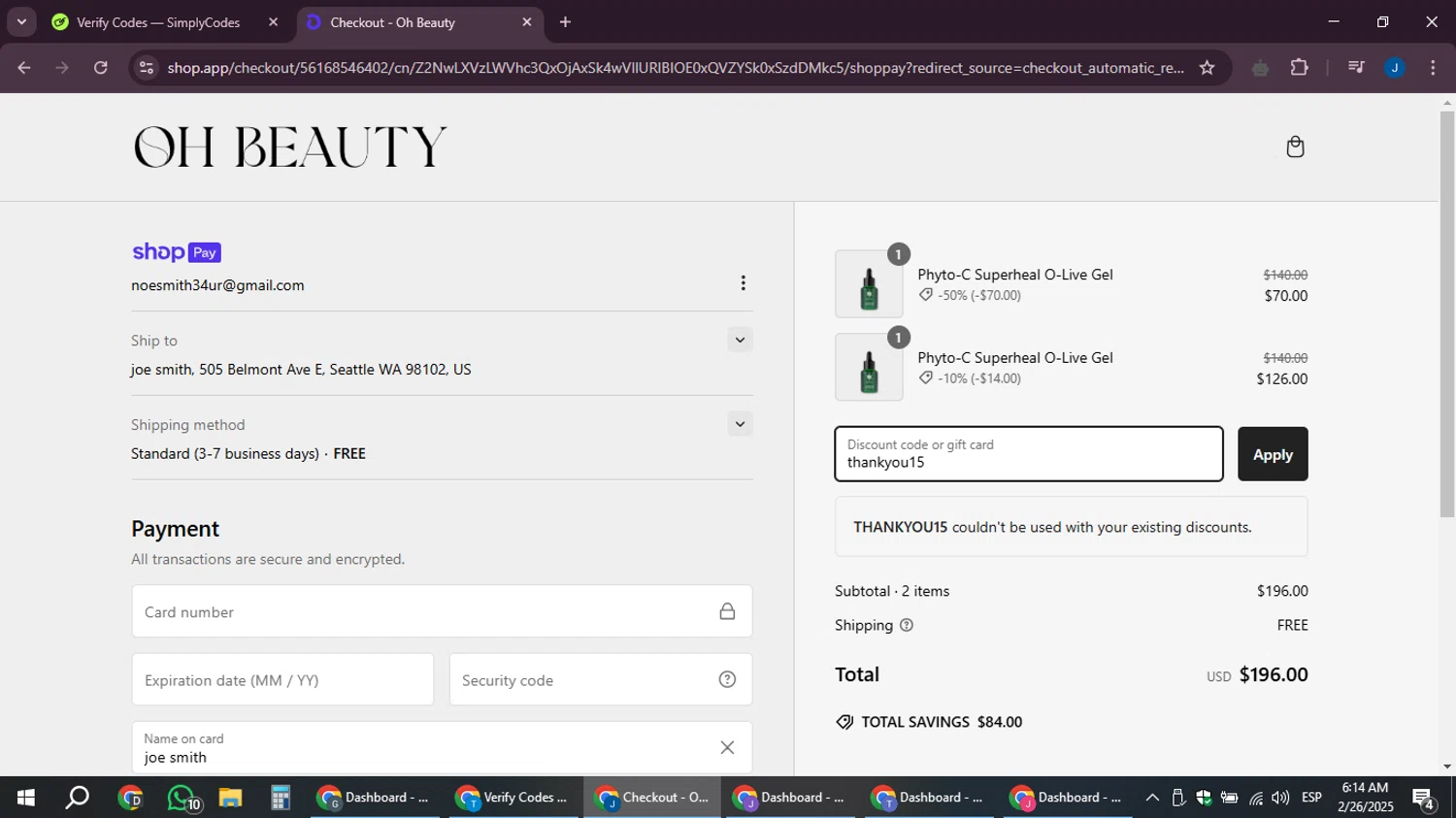Open the notification center icon
The height and width of the screenshot is (818, 1456).
click(x=1424, y=799)
